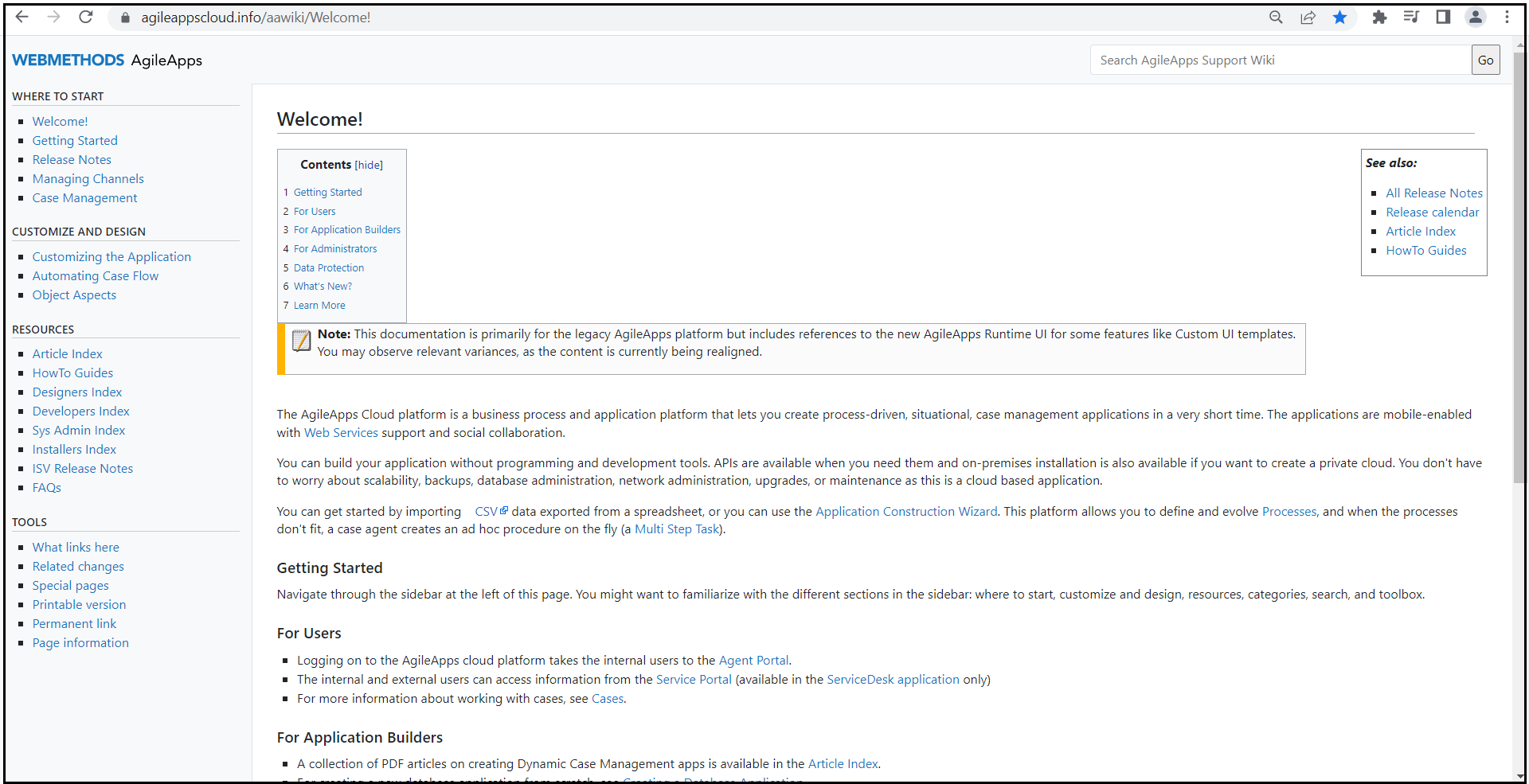Jump to contents item Learn More

coord(319,306)
